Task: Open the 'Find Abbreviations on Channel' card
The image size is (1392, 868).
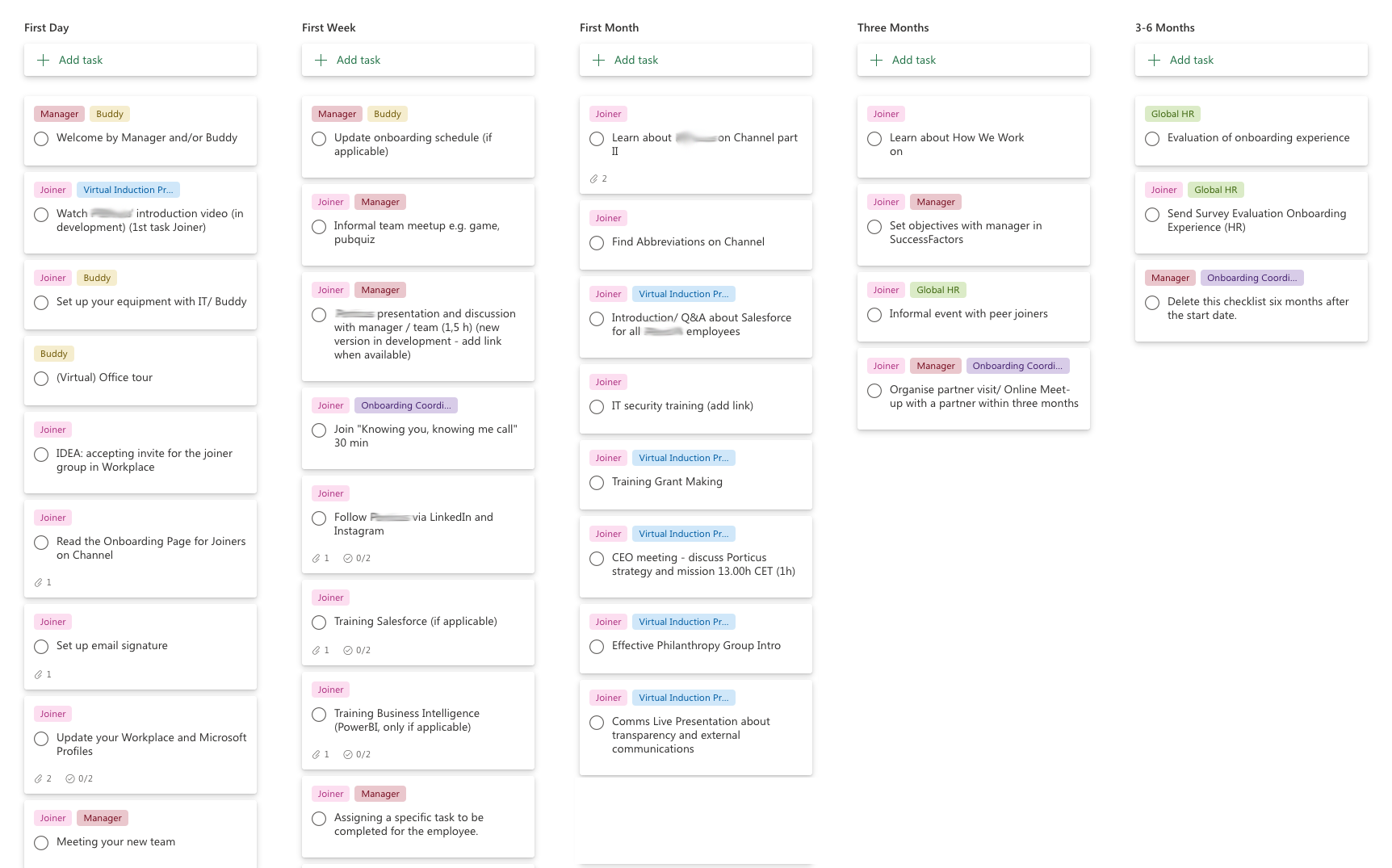Action: tap(696, 235)
